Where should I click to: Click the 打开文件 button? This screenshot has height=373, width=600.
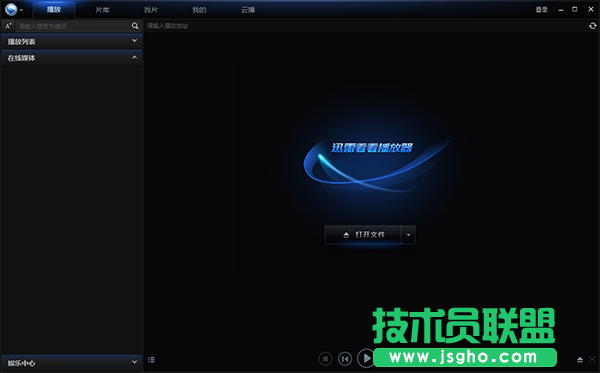(x=363, y=235)
